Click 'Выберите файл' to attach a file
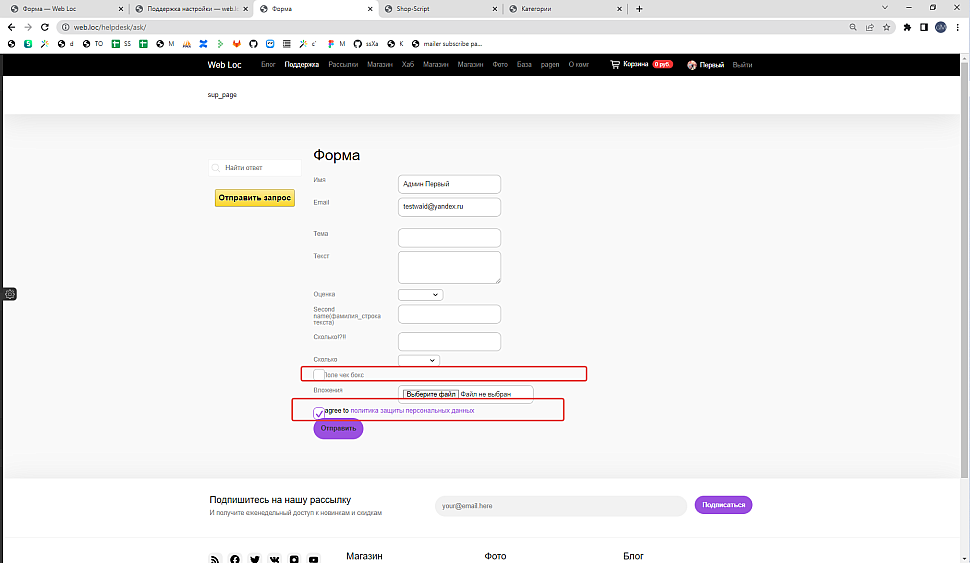 [431, 395]
